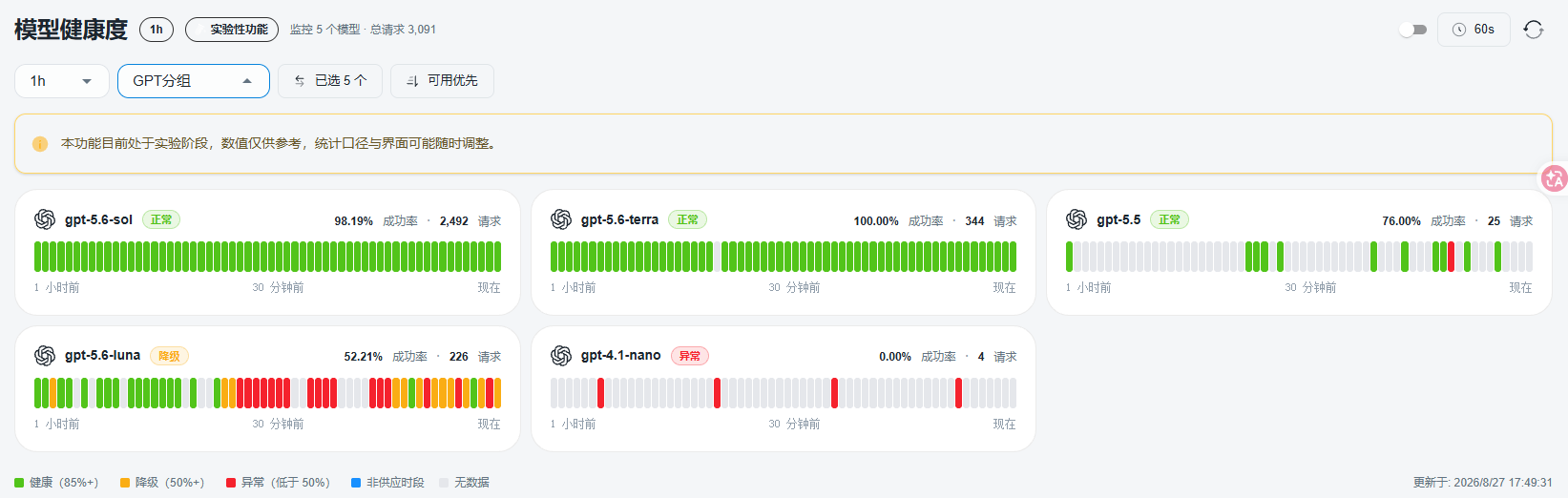The height and width of the screenshot is (498, 1568).
Task: Open the 1h time range dropdown
Action: tap(61, 81)
